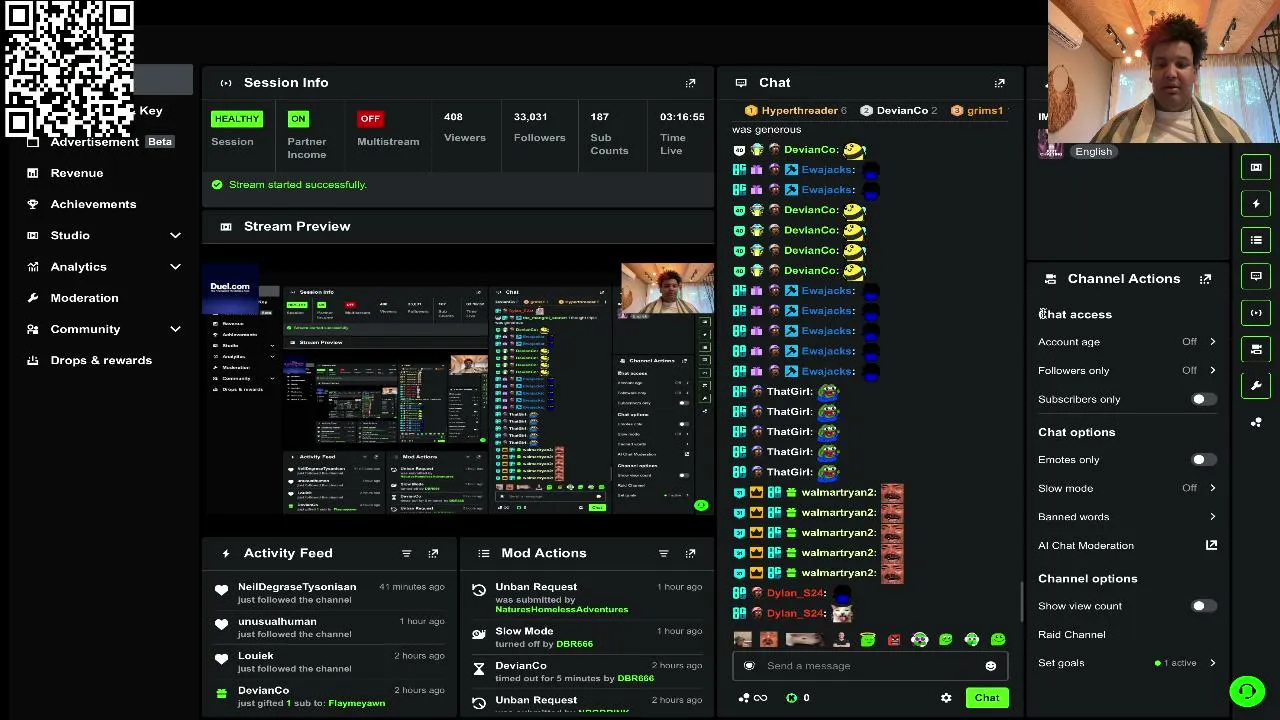Click the wrench icon in right sidebar
This screenshot has width=1280, height=720.
pos(1256,385)
